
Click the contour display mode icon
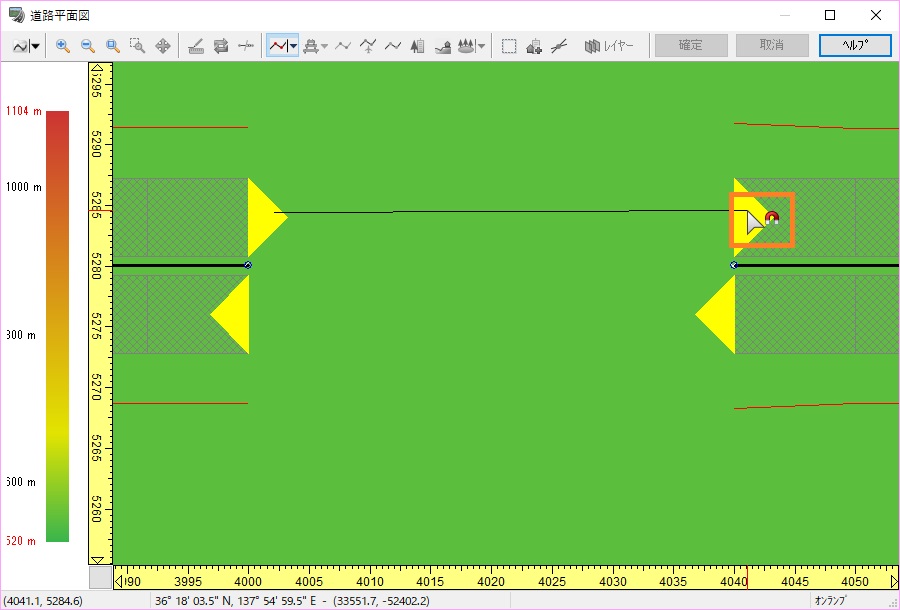20,46
